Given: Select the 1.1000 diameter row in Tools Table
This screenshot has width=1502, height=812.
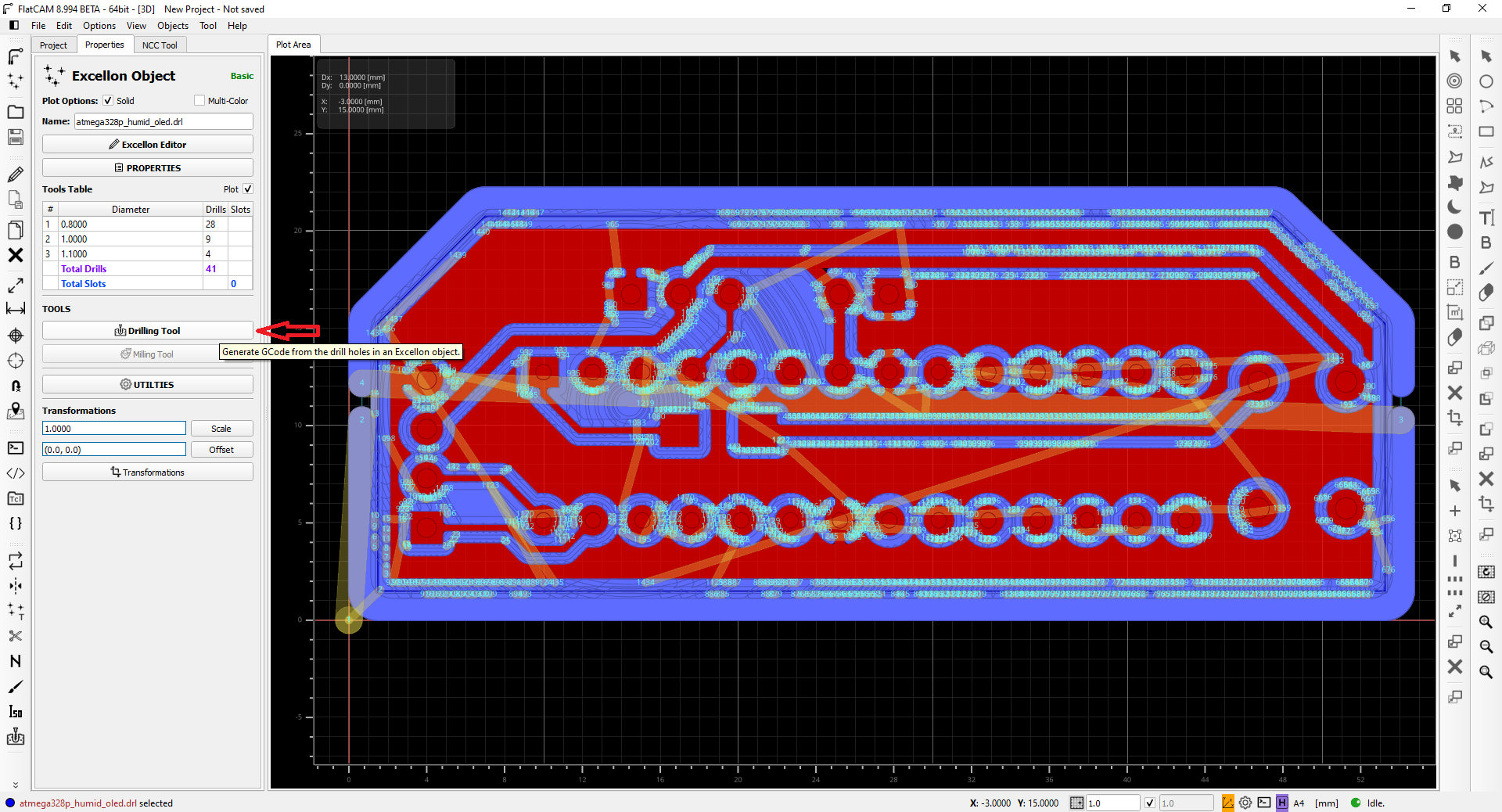Looking at the screenshot, I should click(148, 253).
